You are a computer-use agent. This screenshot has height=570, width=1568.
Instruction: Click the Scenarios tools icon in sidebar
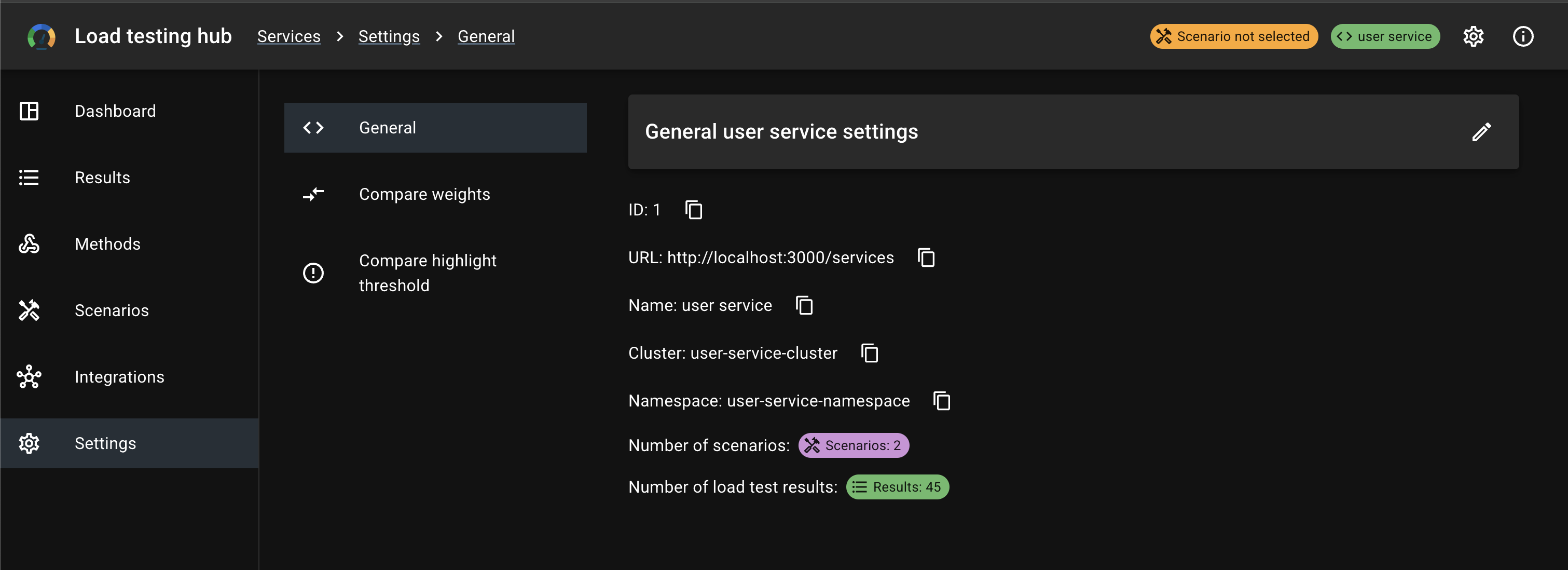29,310
